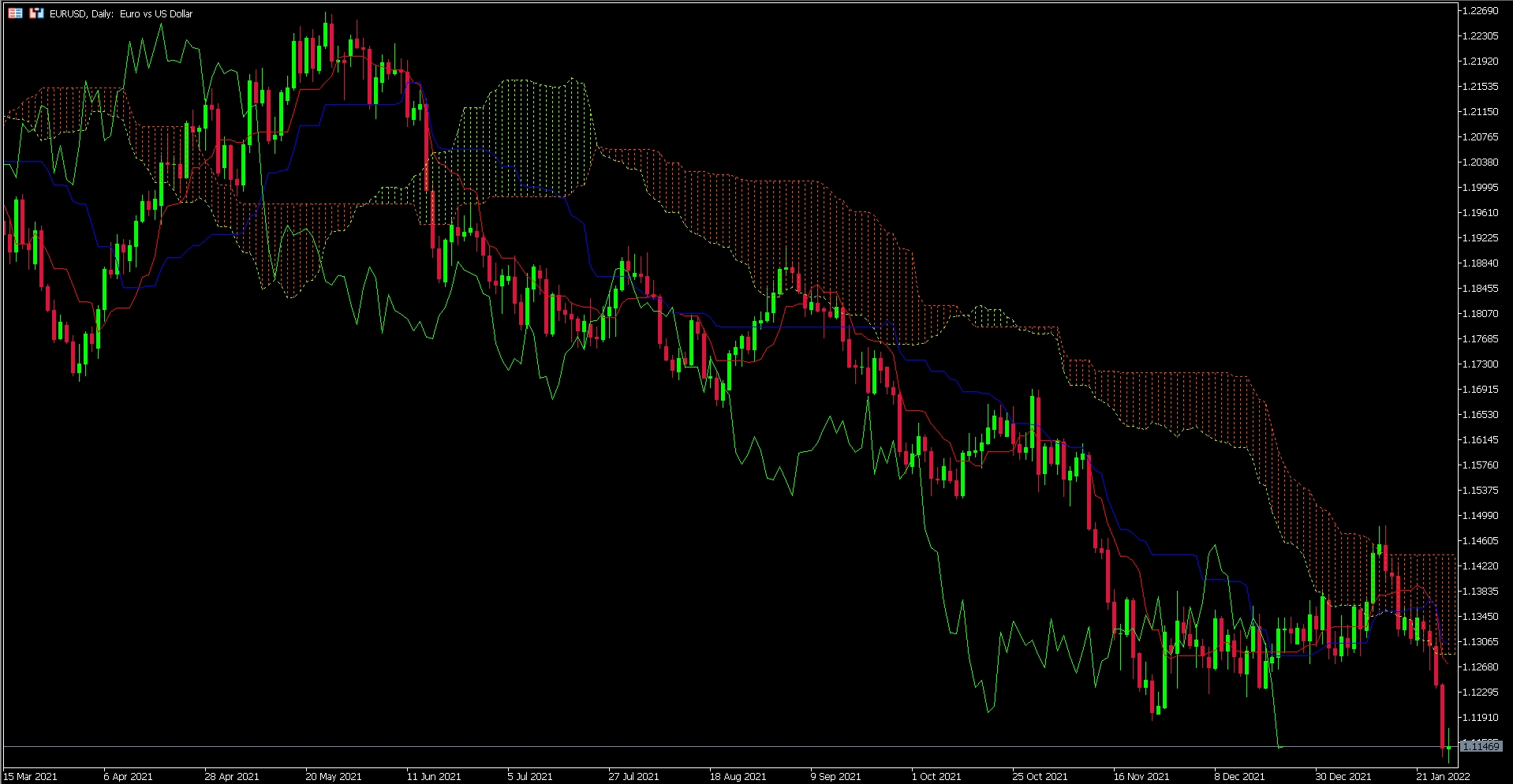Open the One Click Trading panel icon
The image size is (1513, 784).
click(x=15, y=13)
